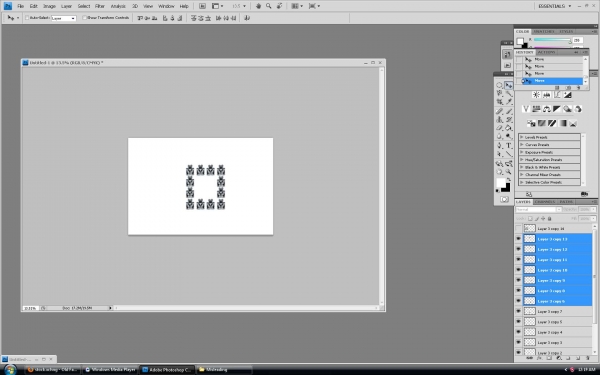Add a Vibrance adjustment
The height and width of the screenshot is (375, 600).
coord(526,109)
